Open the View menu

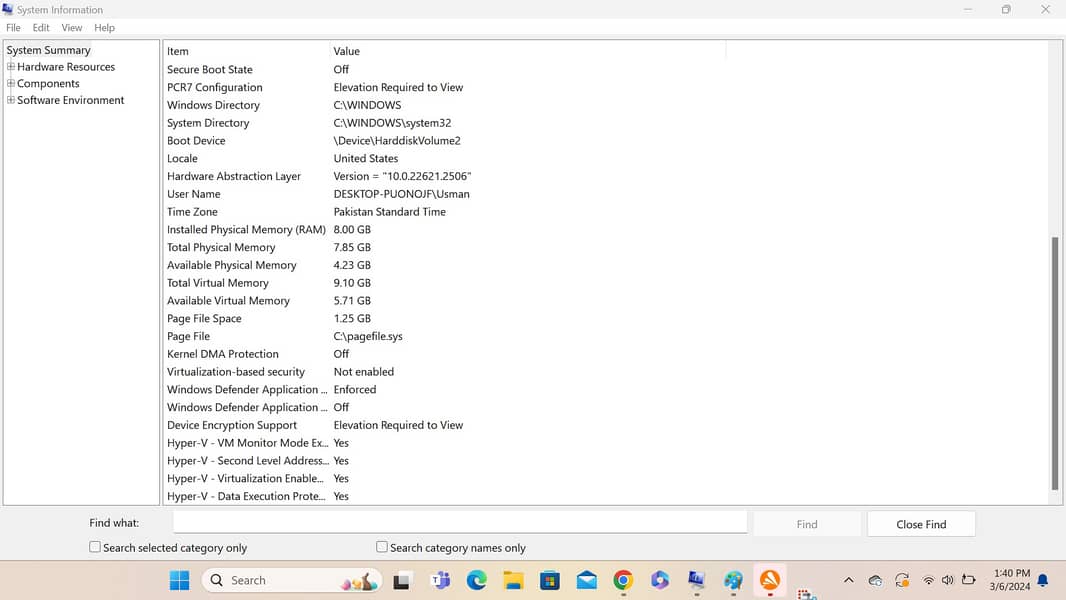coord(72,28)
